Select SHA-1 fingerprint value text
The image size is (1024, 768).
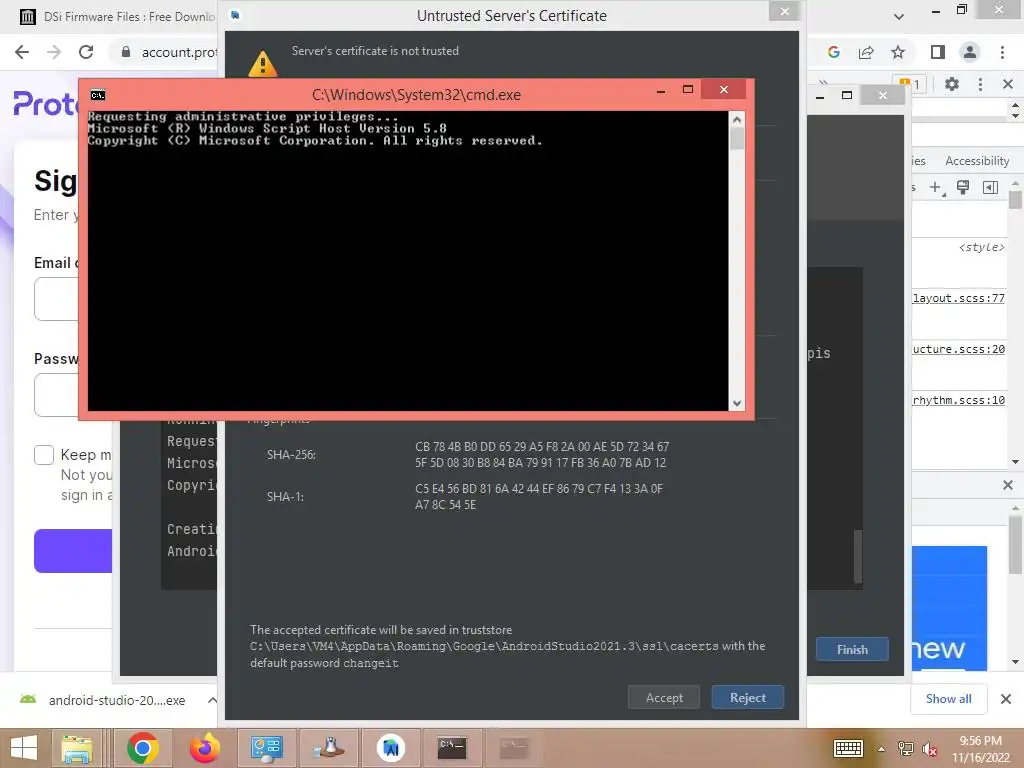coord(539,496)
